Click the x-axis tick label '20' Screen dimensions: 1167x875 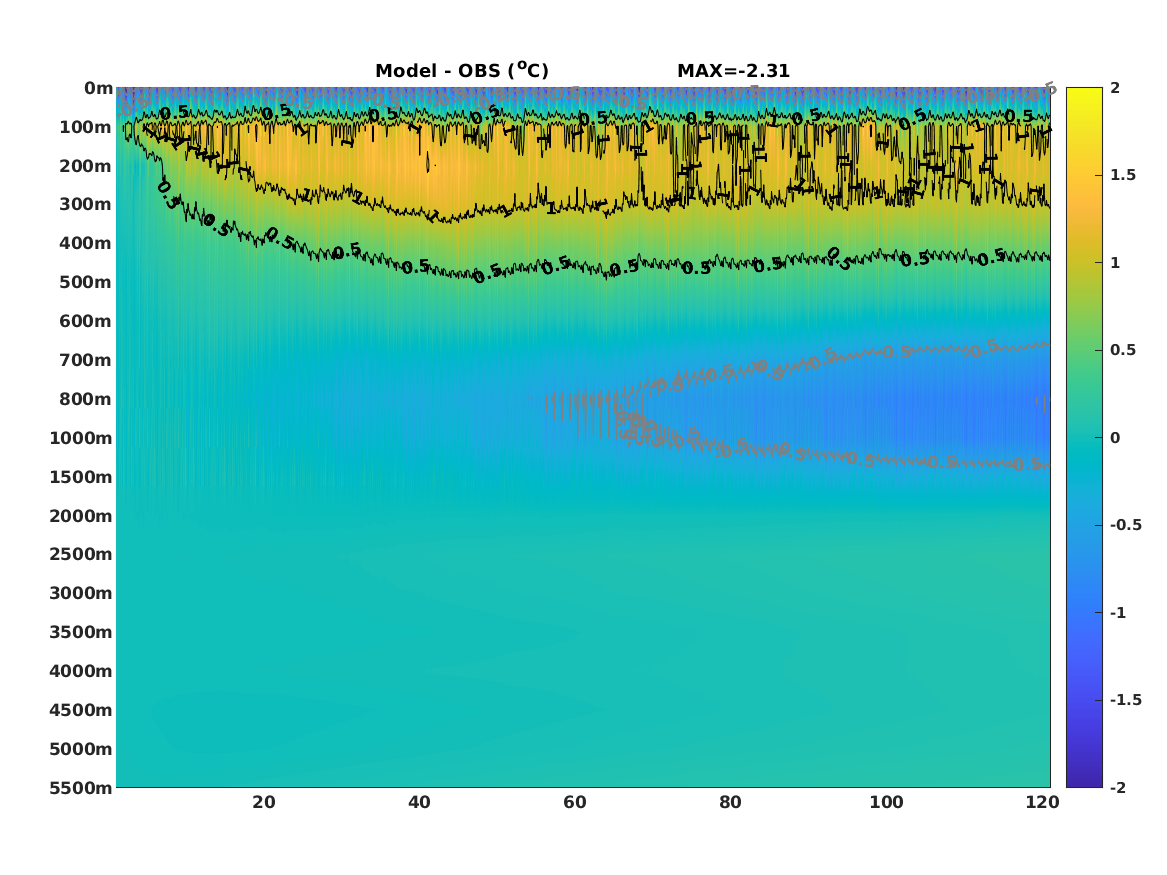(x=264, y=802)
